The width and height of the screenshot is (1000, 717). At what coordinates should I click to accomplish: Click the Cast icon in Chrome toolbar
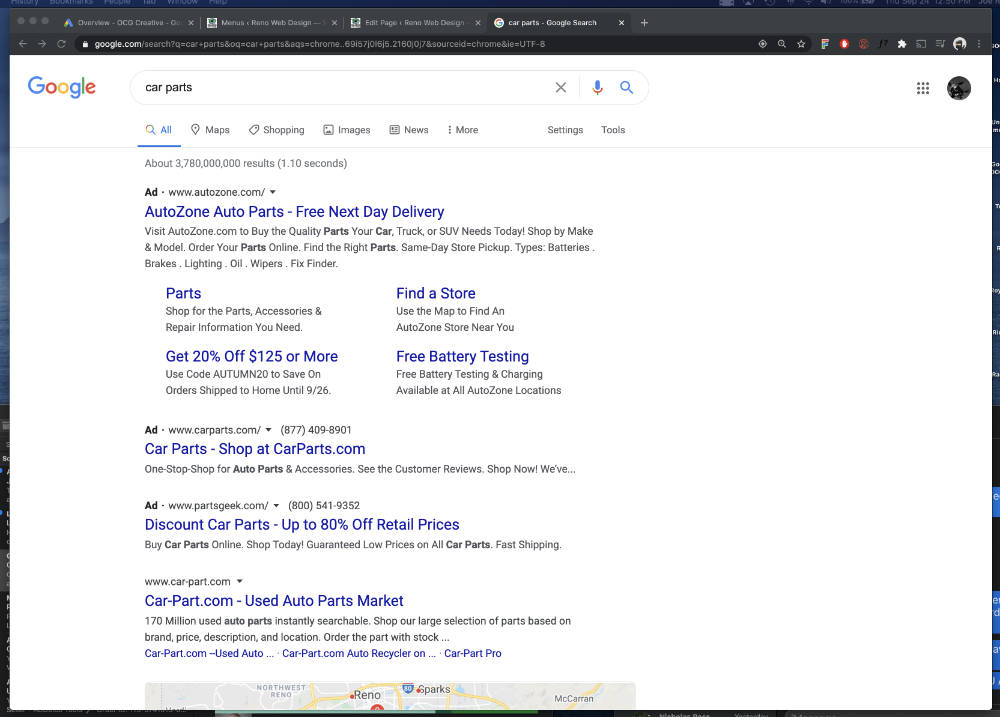pos(921,44)
